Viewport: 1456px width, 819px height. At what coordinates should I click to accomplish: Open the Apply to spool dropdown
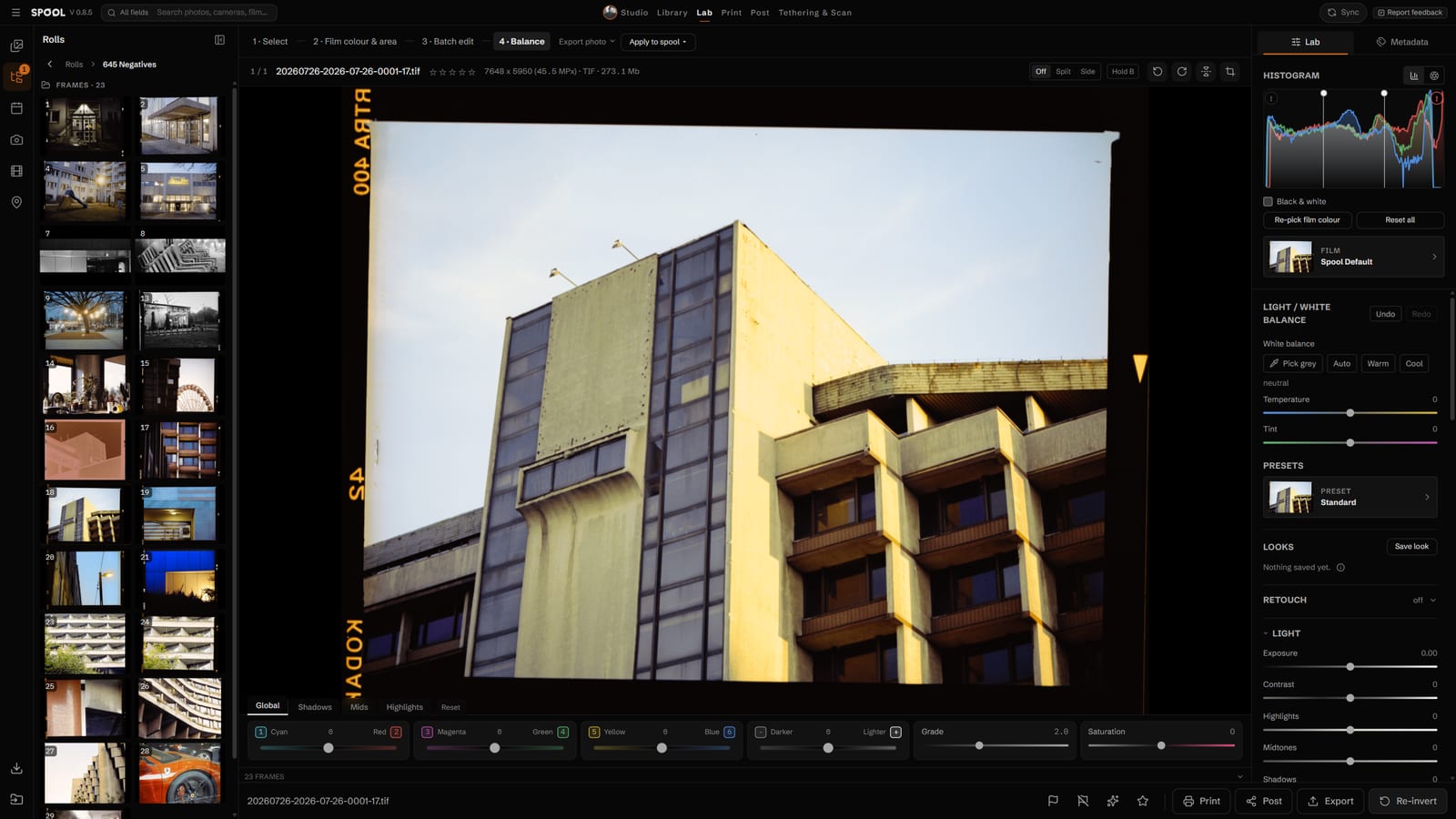tap(657, 42)
